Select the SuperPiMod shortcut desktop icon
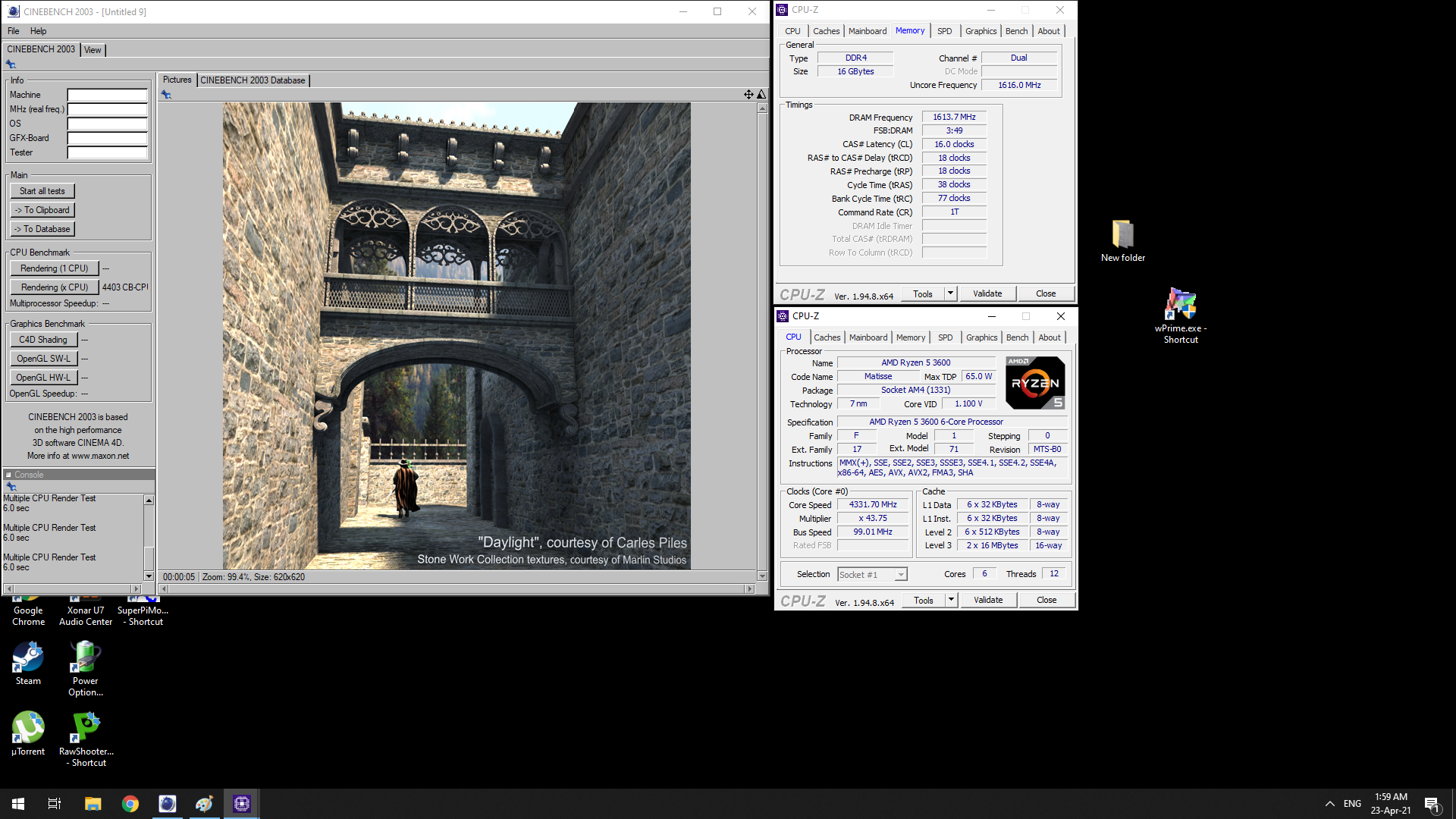The width and height of the screenshot is (1456, 819). (x=143, y=613)
